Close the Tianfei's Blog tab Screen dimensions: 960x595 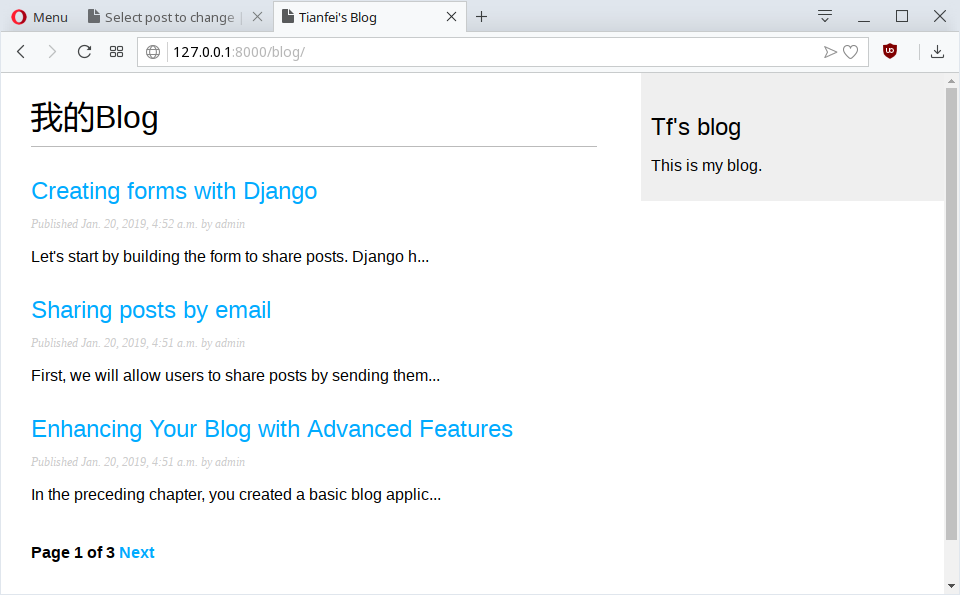[451, 17]
